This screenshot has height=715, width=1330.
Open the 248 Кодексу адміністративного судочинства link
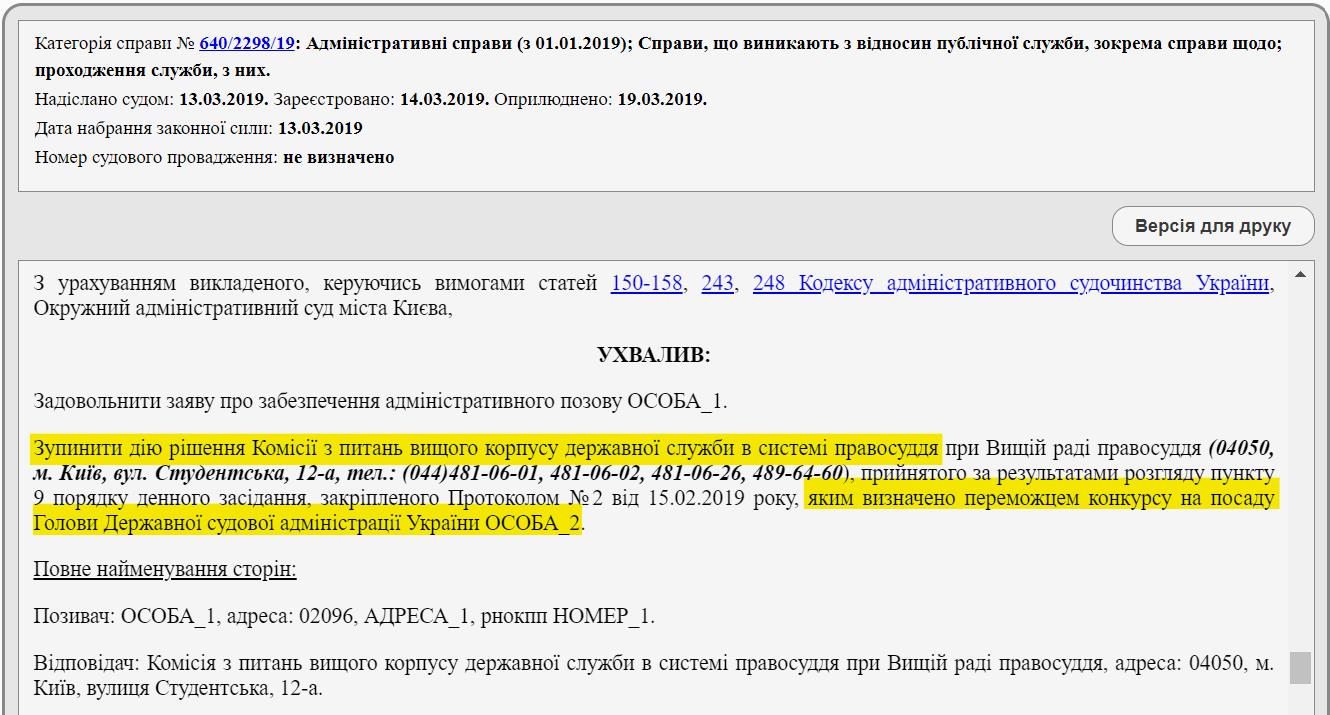coord(1010,284)
